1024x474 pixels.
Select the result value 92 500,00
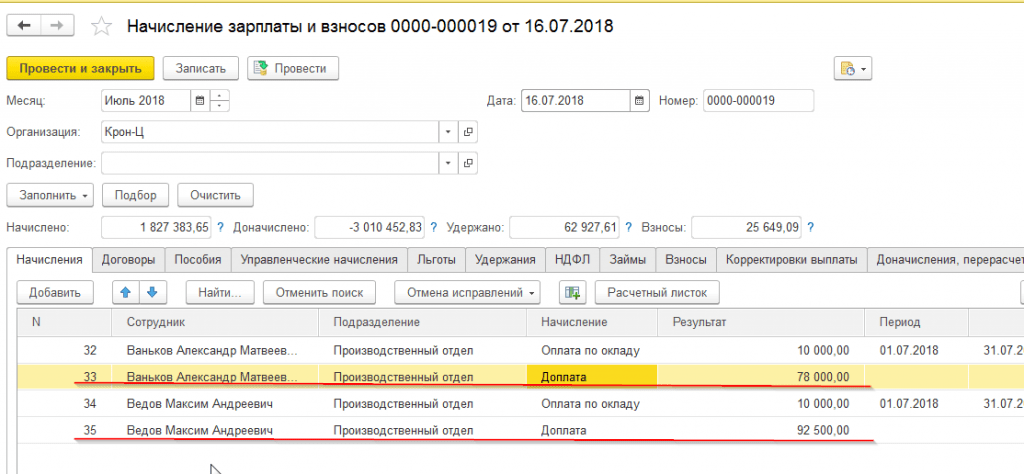pyautogui.click(x=823, y=430)
